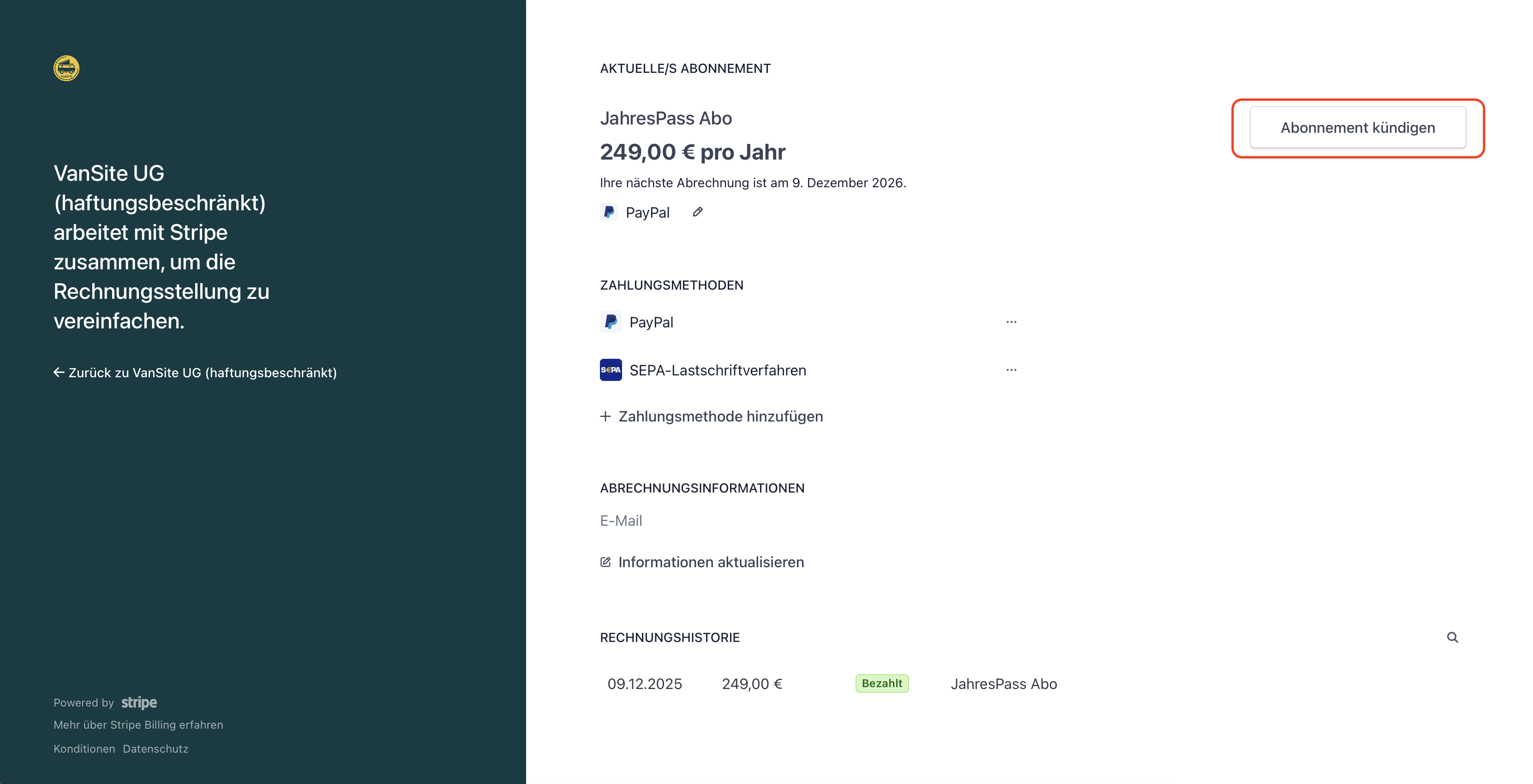Click Zahlungsmethode hinzufügen link
The height and width of the screenshot is (784, 1533).
click(x=720, y=416)
